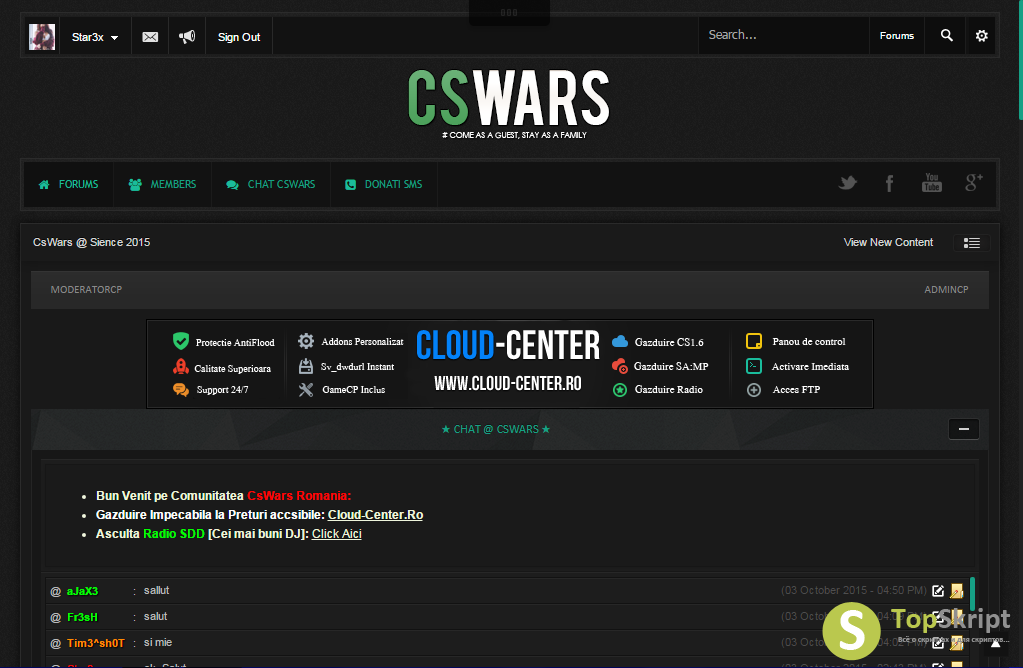The width and height of the screenshot is (1023, 668).
Task: Open the private messages envelope icon
Action: tap(150, 37)
